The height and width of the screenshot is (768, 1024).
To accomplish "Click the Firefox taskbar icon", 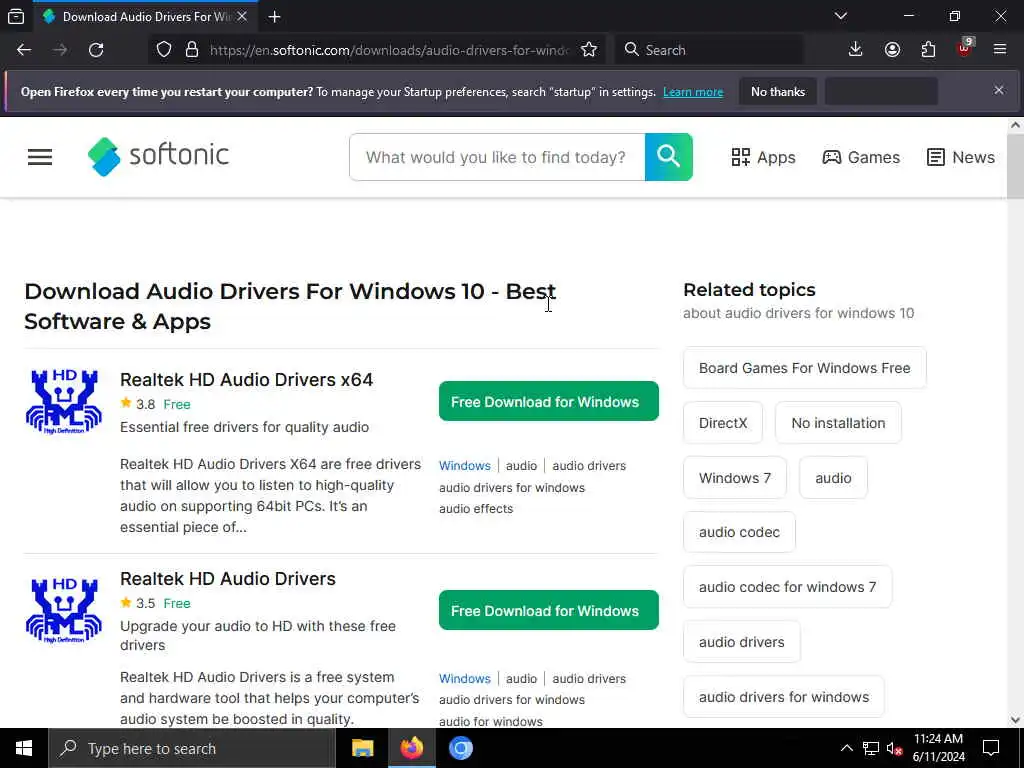I will tap(411, 748).
